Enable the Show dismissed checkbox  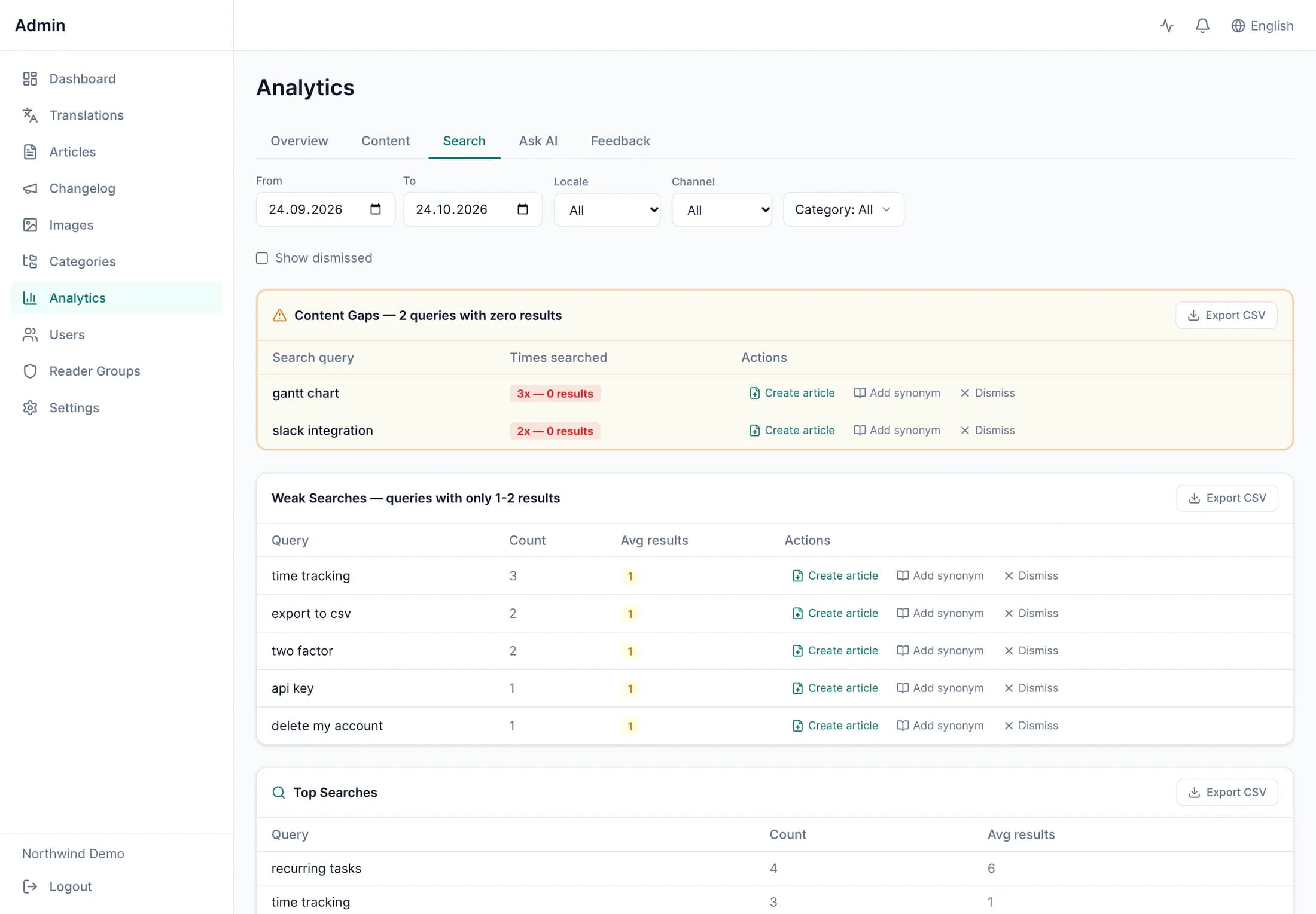262,258
